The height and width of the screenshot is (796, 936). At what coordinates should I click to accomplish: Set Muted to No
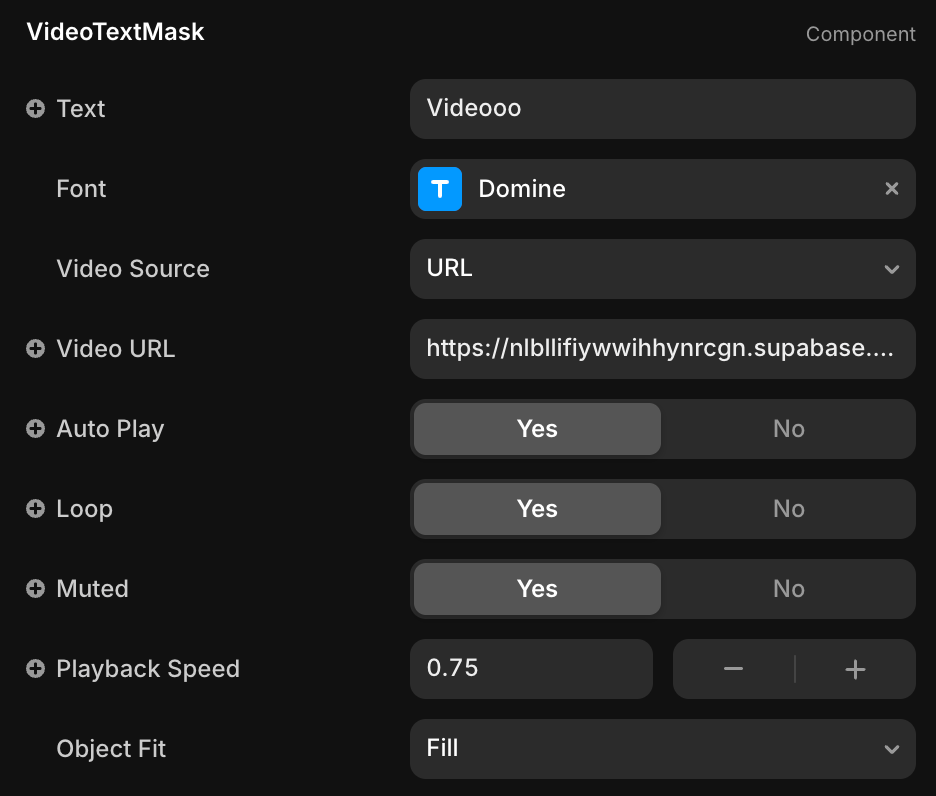[x=788, y=589]
